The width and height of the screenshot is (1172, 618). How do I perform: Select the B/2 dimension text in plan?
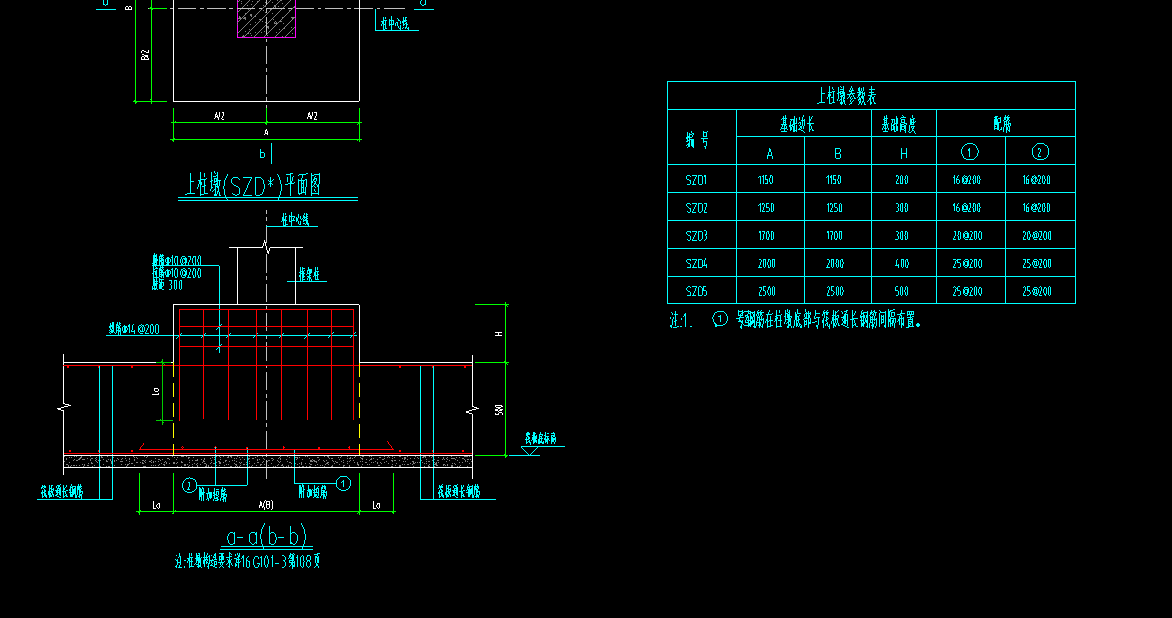[145, 55]
